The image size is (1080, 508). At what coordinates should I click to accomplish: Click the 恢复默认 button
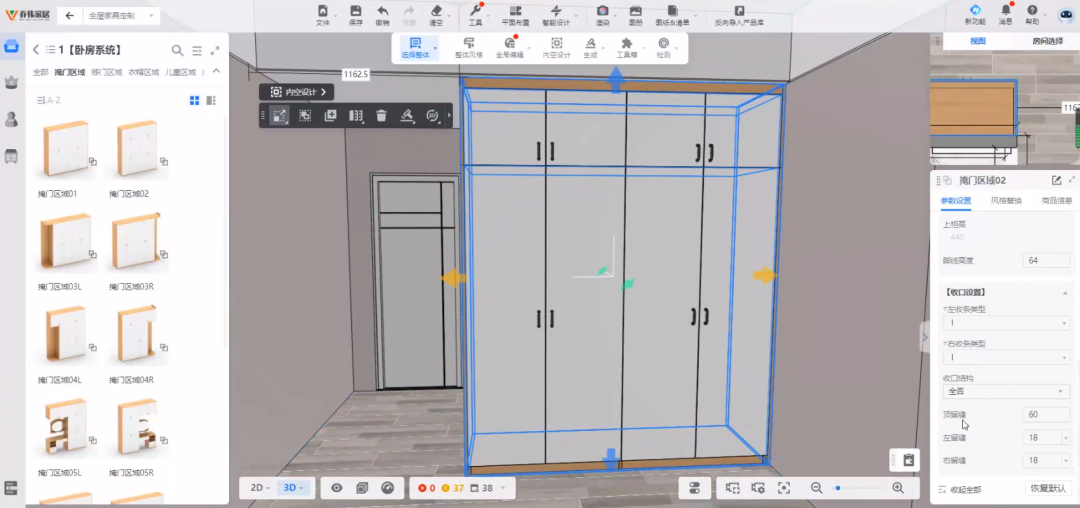1049,489
